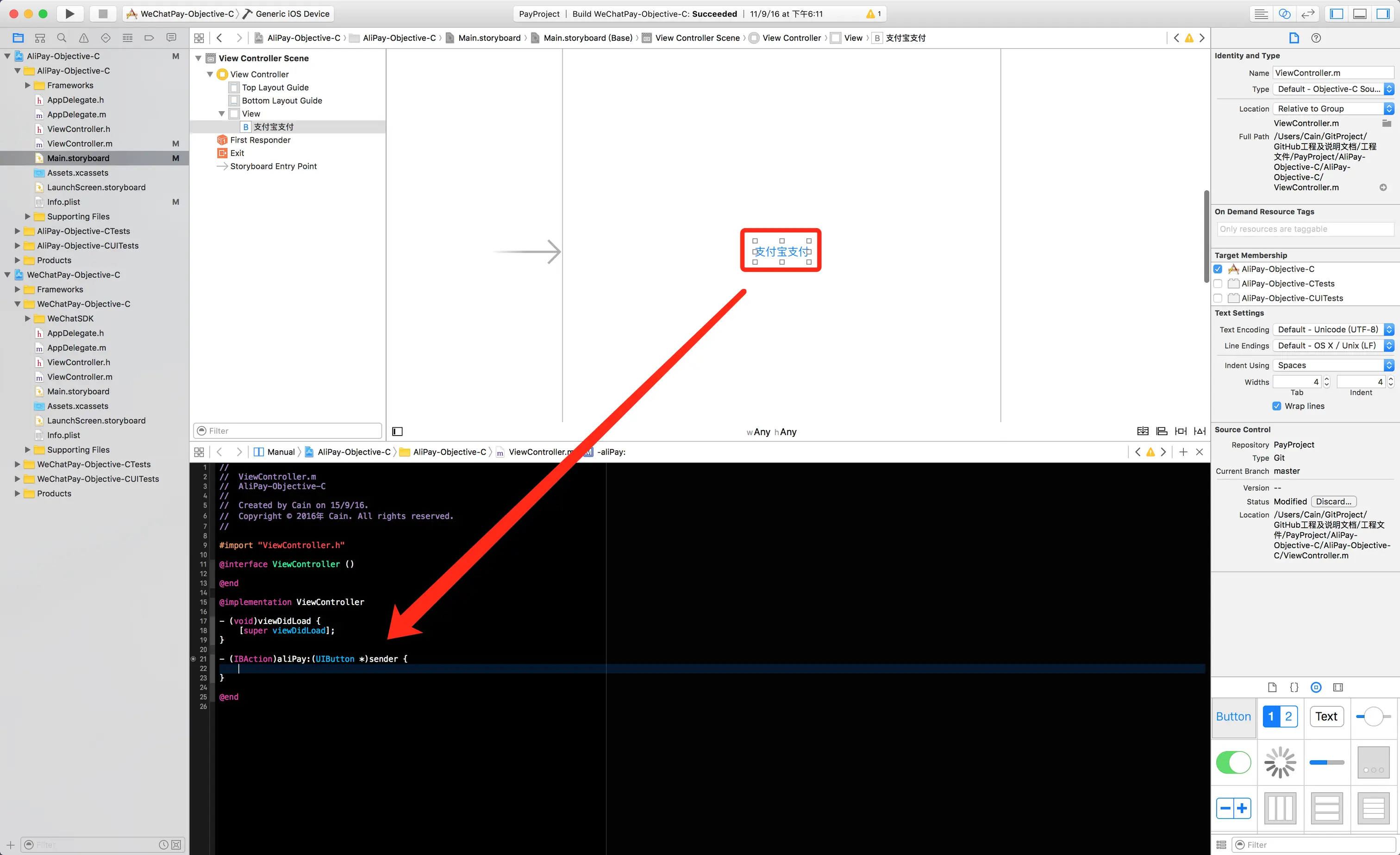Screen dimensions: 1400x855
Task: Click the wAny hAny size class control
Action: pos(771,432)
